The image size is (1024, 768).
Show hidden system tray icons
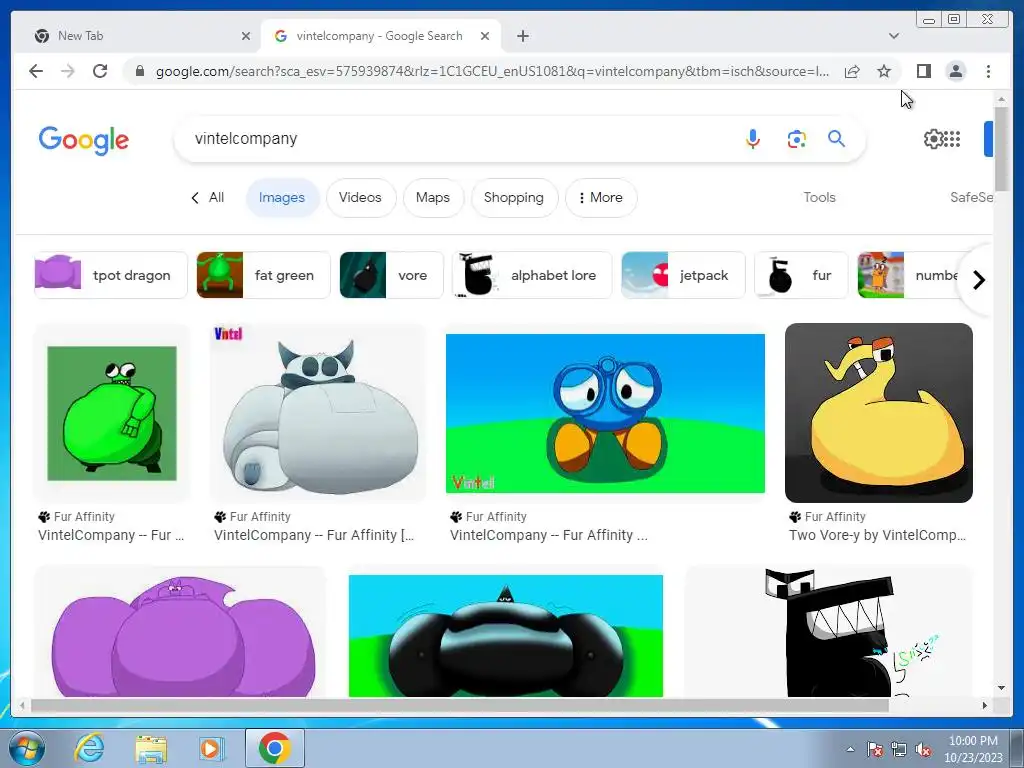pos(850,749)
